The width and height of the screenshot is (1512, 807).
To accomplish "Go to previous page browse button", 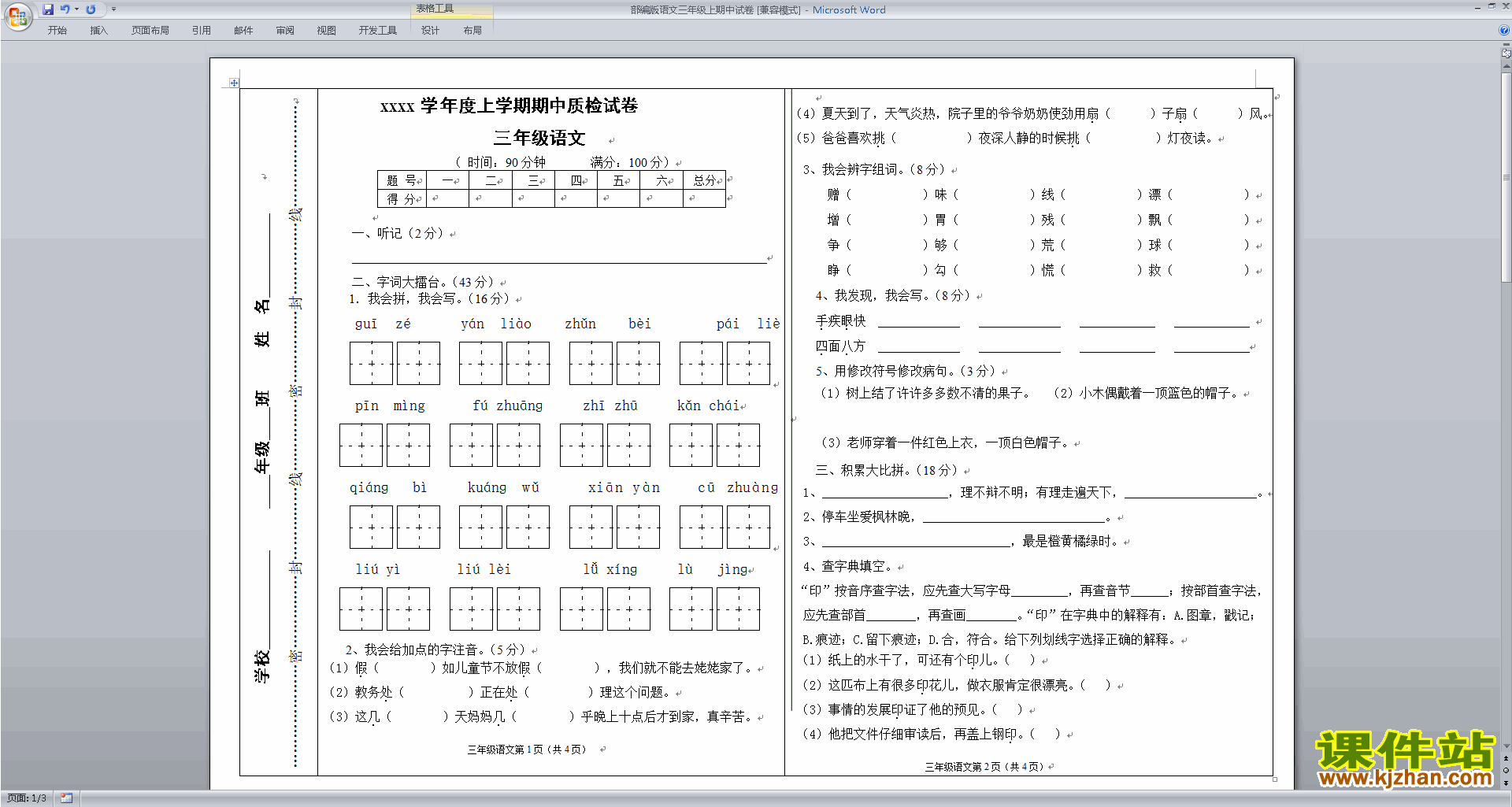I will [1506, 758].
